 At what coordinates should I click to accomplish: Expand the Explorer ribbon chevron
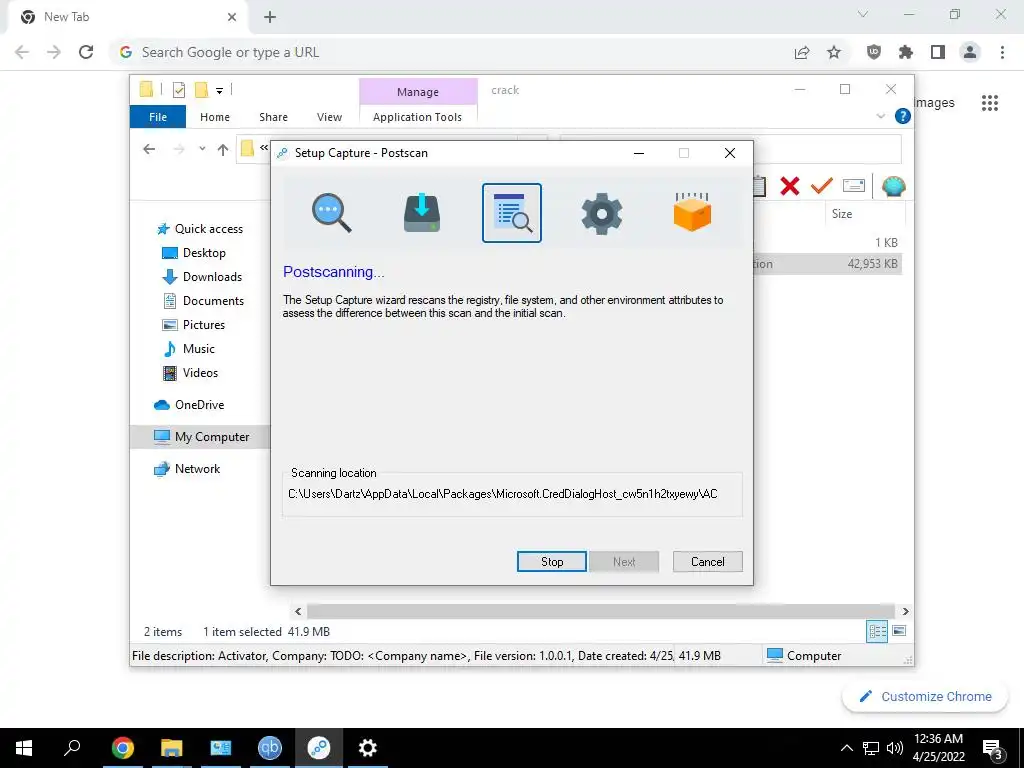[x=880, y=116]
